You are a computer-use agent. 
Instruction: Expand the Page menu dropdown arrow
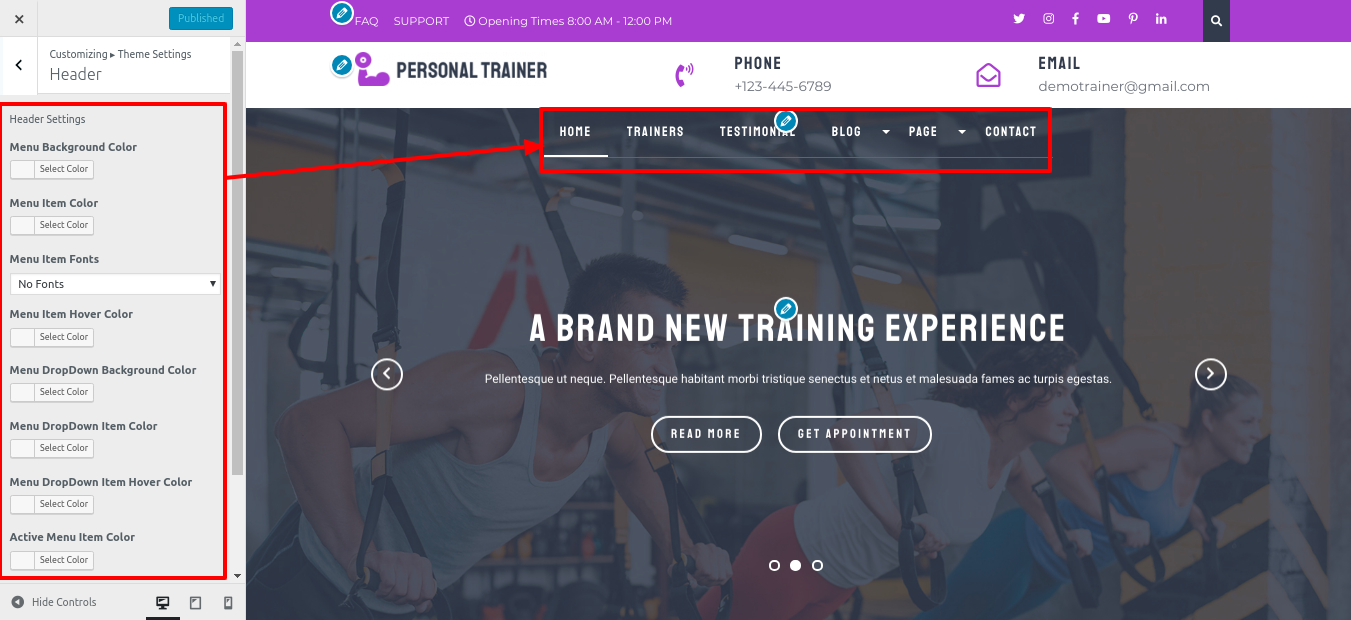point(962,132)
